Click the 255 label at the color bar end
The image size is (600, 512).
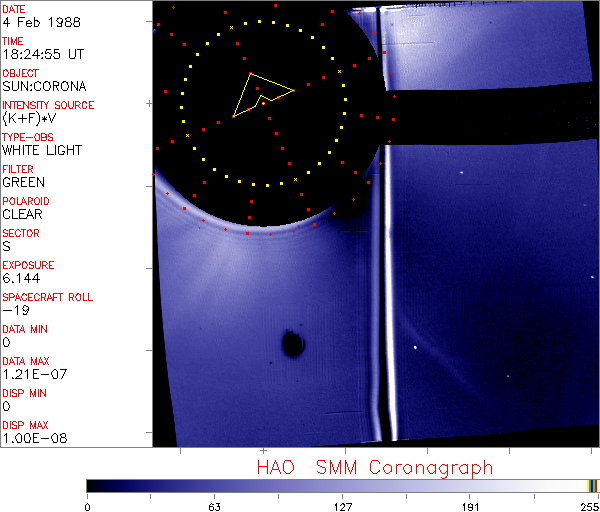pos(587,505)
